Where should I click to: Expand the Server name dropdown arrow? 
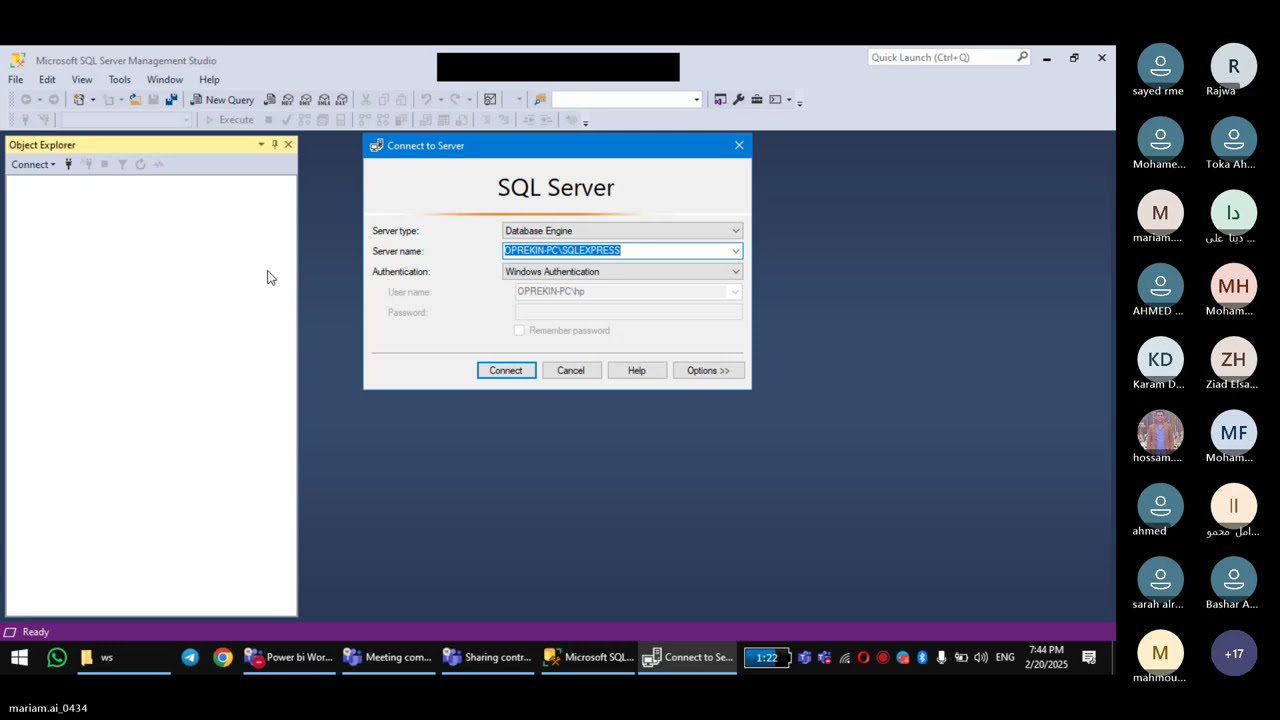pyautogui.click(x=735, y=251)
